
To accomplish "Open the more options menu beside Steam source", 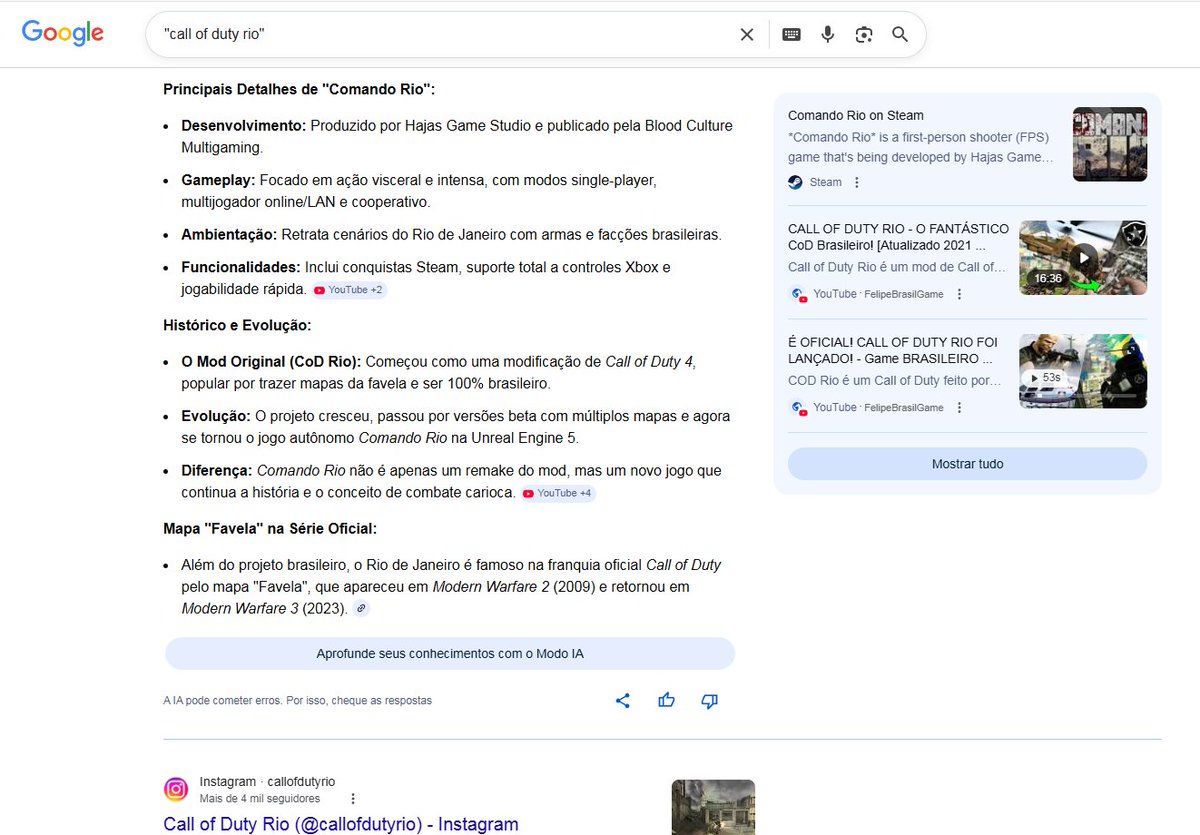I will pyautogui.click(x=857, y=182).
